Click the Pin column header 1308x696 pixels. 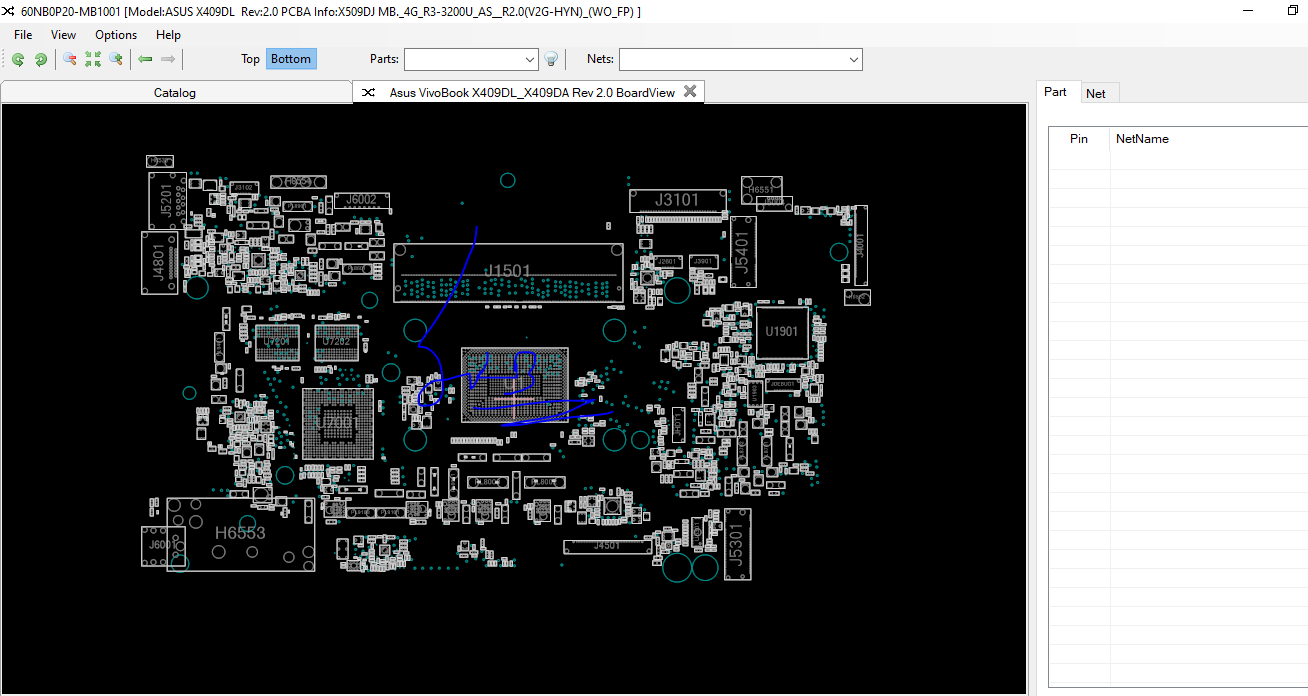(1079, 139)
